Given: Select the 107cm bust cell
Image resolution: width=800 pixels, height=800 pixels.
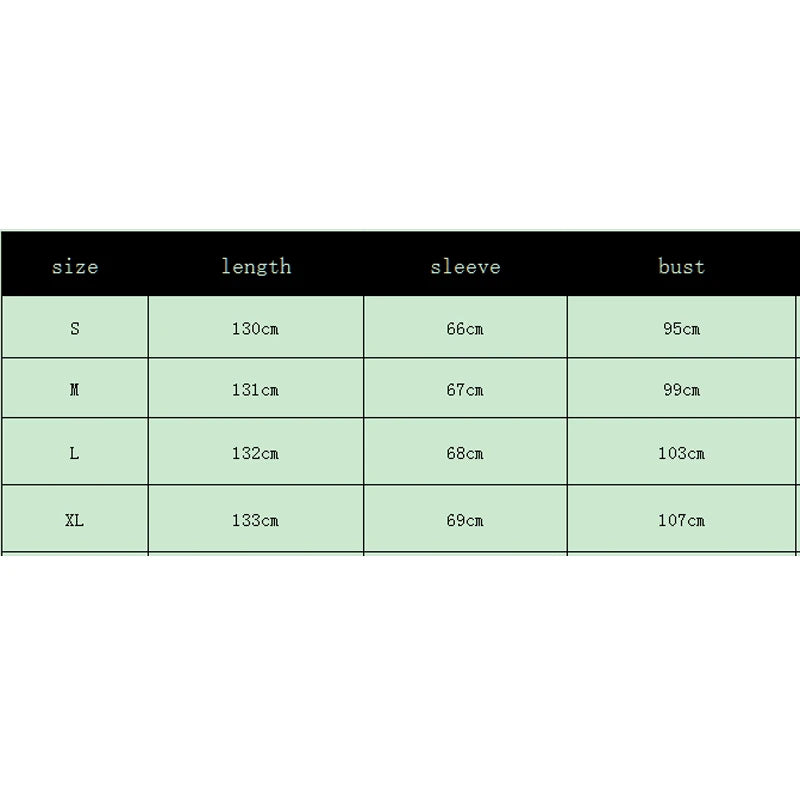Looking at the screenshot, I should coord(681,520).
